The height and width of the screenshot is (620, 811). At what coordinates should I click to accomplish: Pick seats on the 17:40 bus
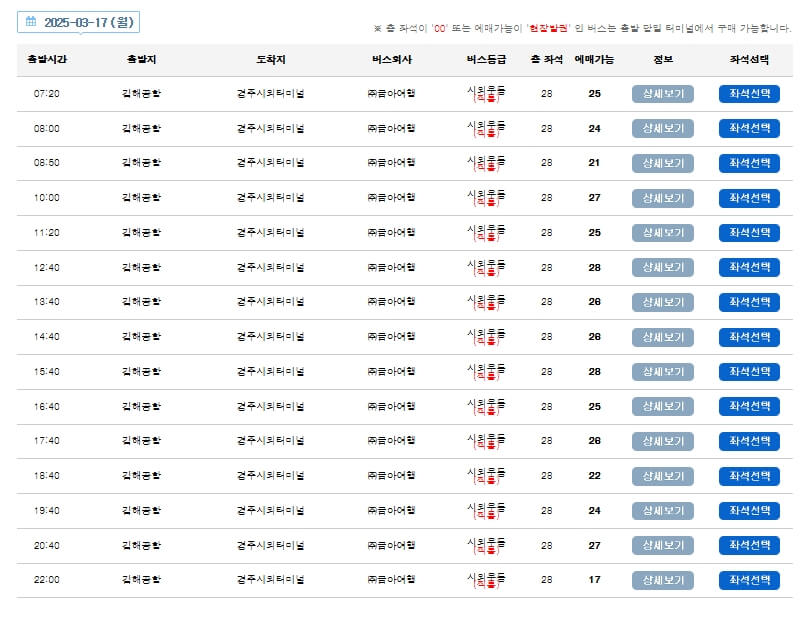pyautogui.click(x=749, y=441)
